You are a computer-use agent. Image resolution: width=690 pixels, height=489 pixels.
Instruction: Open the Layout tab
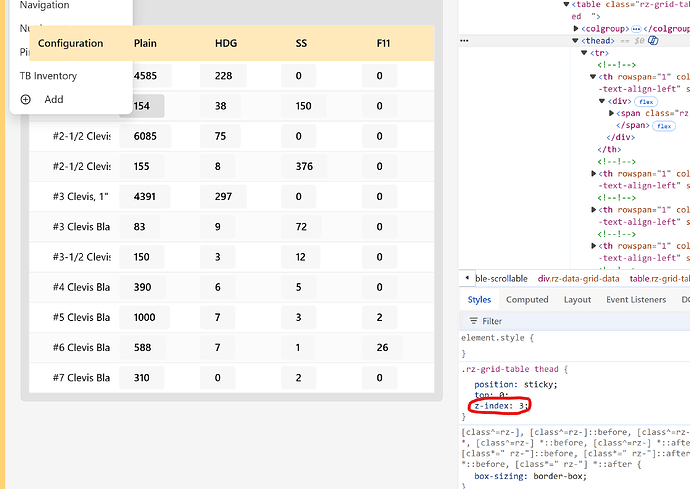(x=577, y=299)
